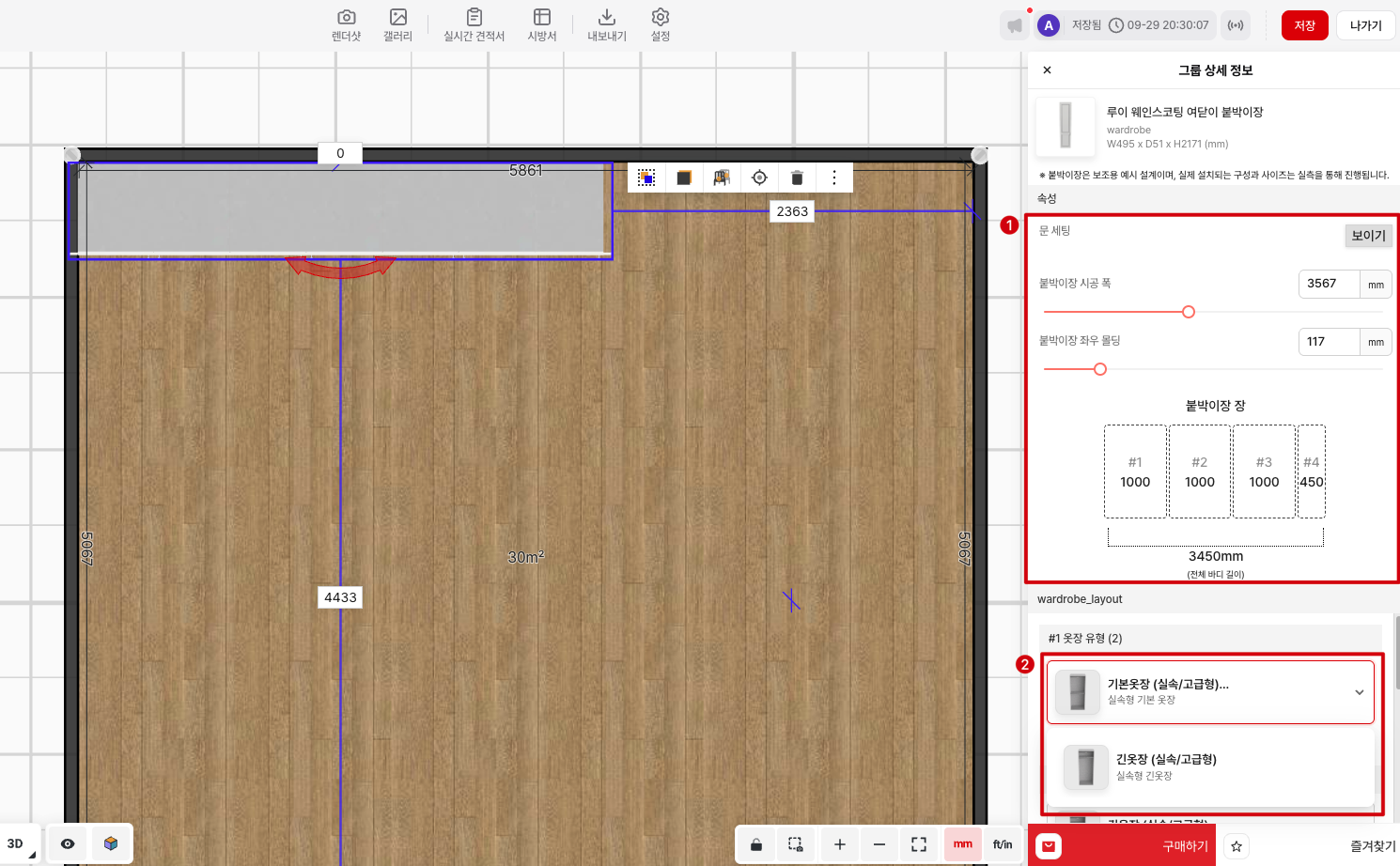Click the zoom in plus icon
Viewport: 1400px width, 866px height.
(839, 844)
